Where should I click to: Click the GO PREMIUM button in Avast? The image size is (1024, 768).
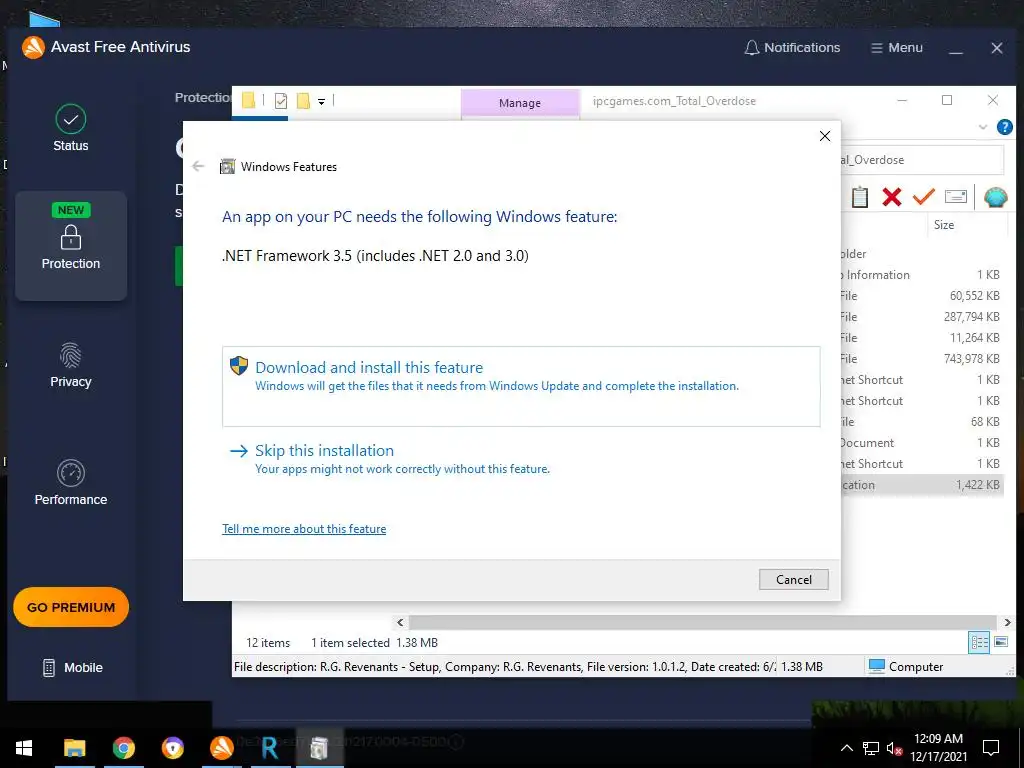pyautogui.click(x=71, y=607)
